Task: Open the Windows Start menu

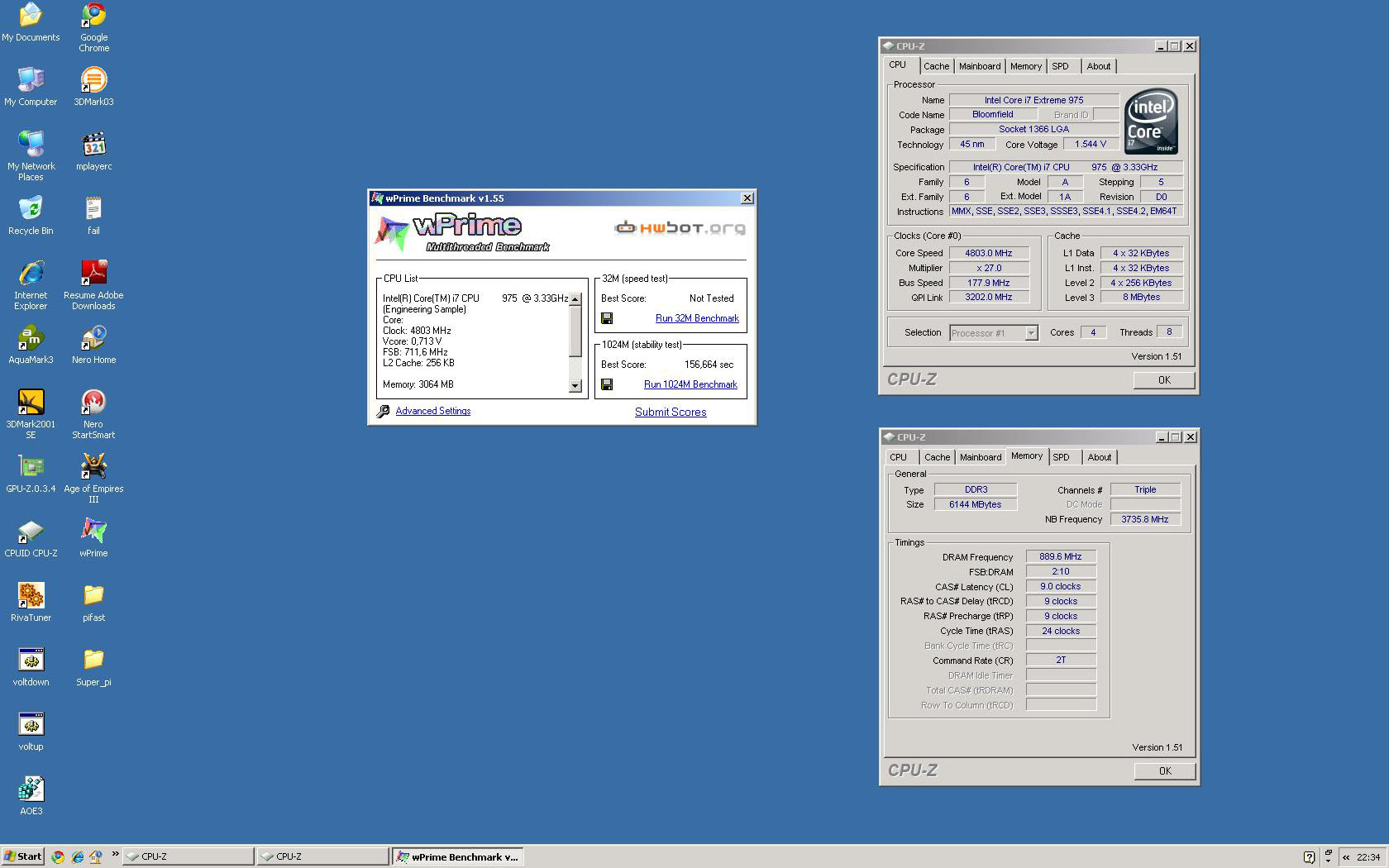Action: click(22, 856)
